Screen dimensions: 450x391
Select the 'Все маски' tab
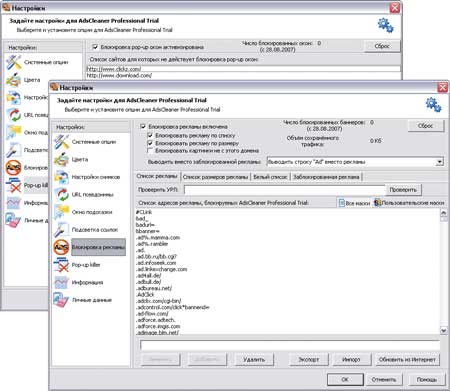point(354,203)
